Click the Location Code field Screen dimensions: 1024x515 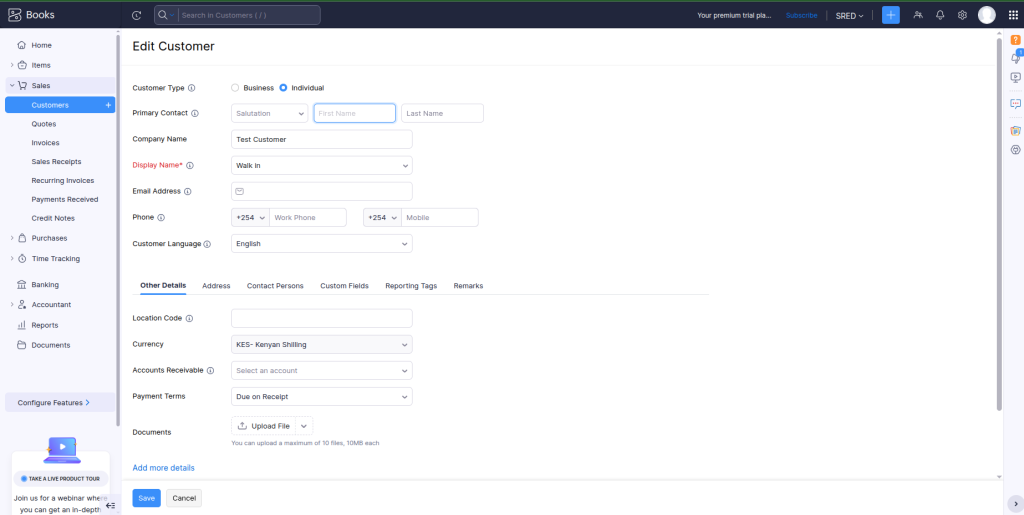[322, 319]
